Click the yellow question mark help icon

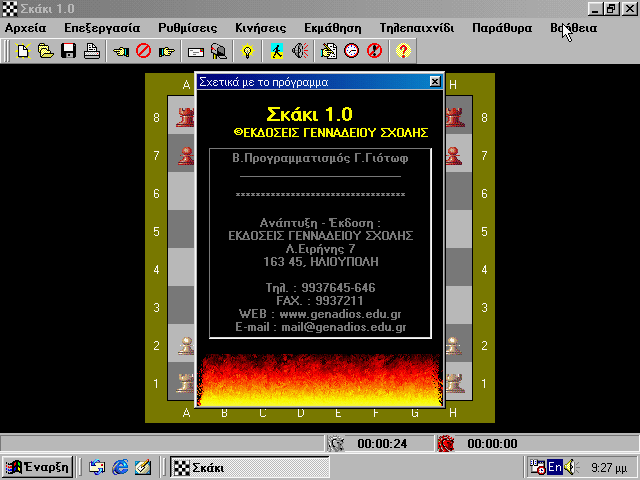[x=403, y=51]
